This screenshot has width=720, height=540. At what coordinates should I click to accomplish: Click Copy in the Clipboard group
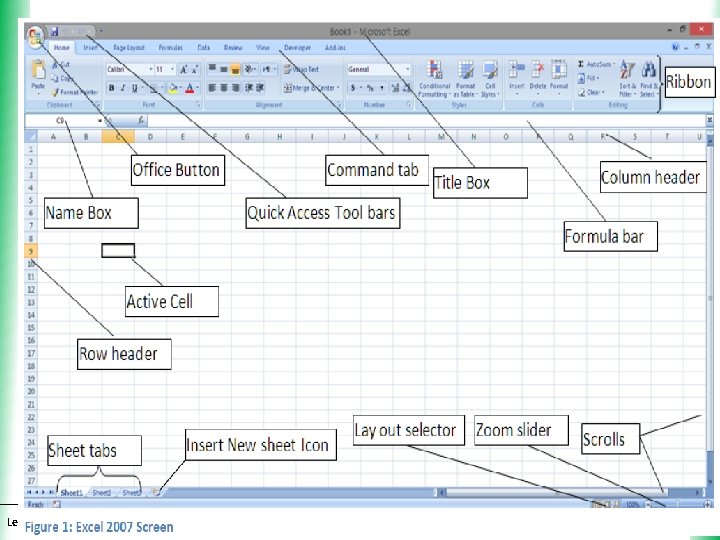click(62, 78)
